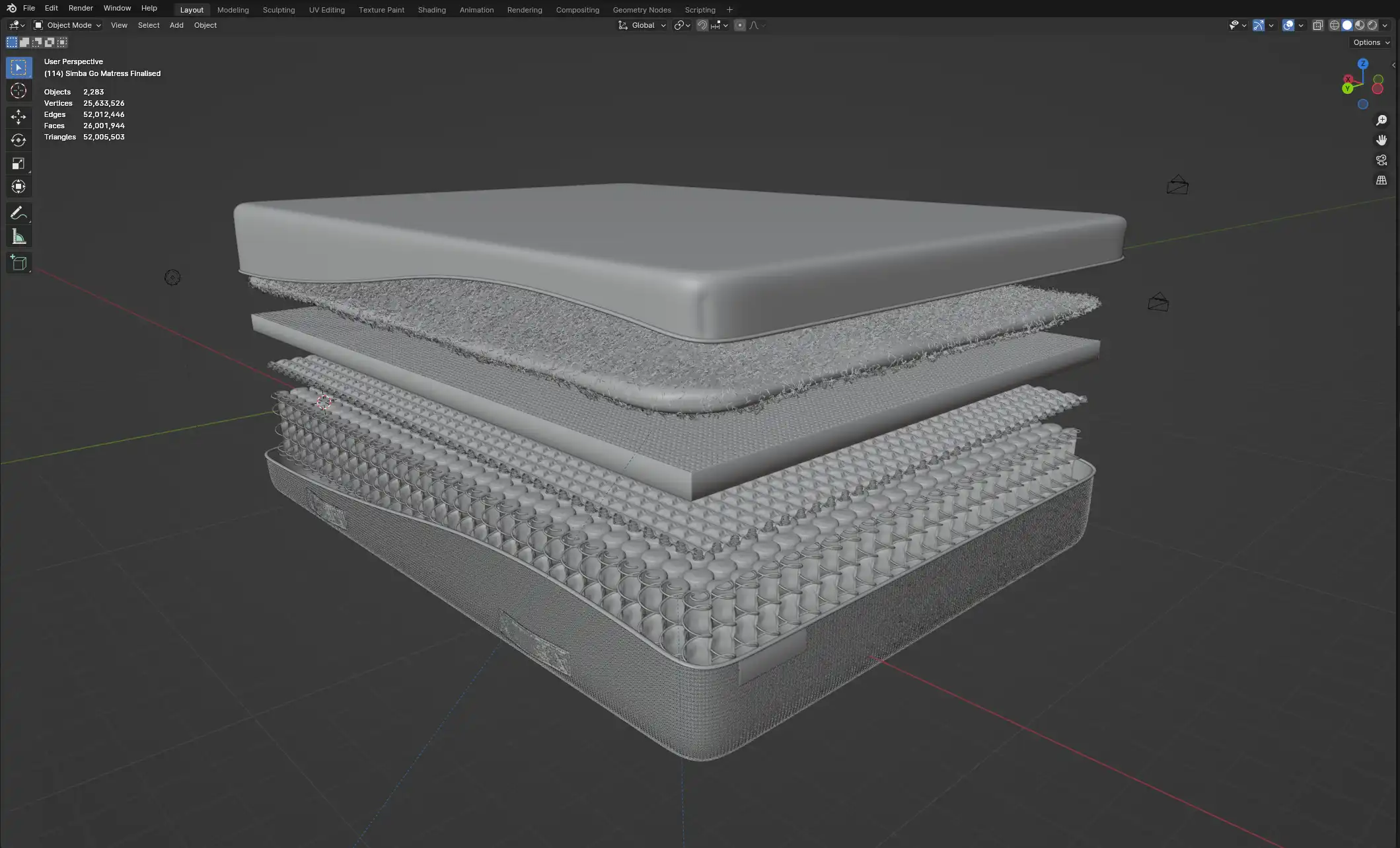The height and width of the screenshot is (848, 1400).
Task: Switch to the UV Editing workspace tab
Action: (x=326, y=10)
